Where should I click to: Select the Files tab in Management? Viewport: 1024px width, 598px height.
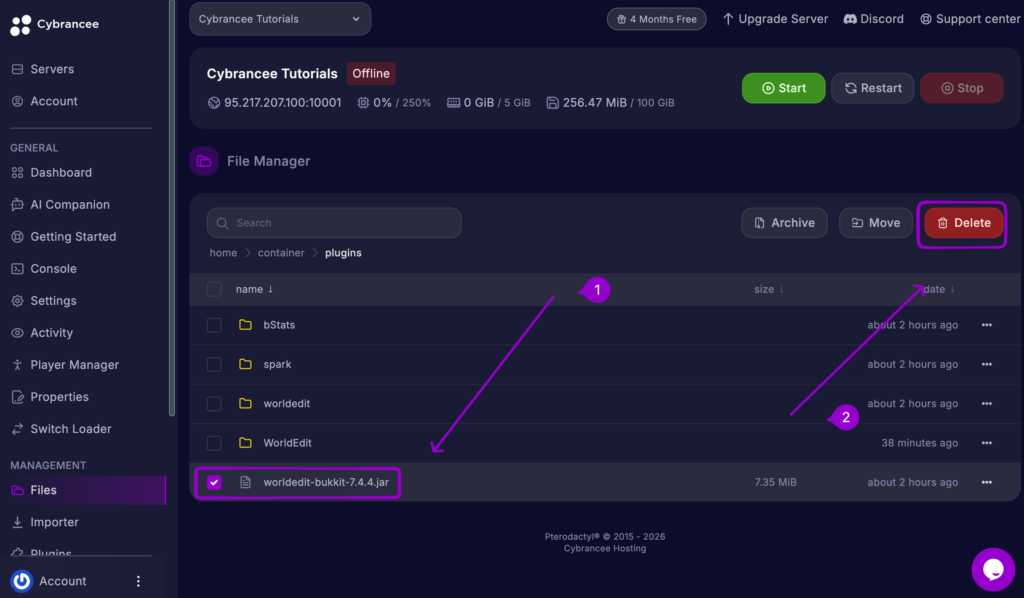pyautogui.click(x=83, y=490)
